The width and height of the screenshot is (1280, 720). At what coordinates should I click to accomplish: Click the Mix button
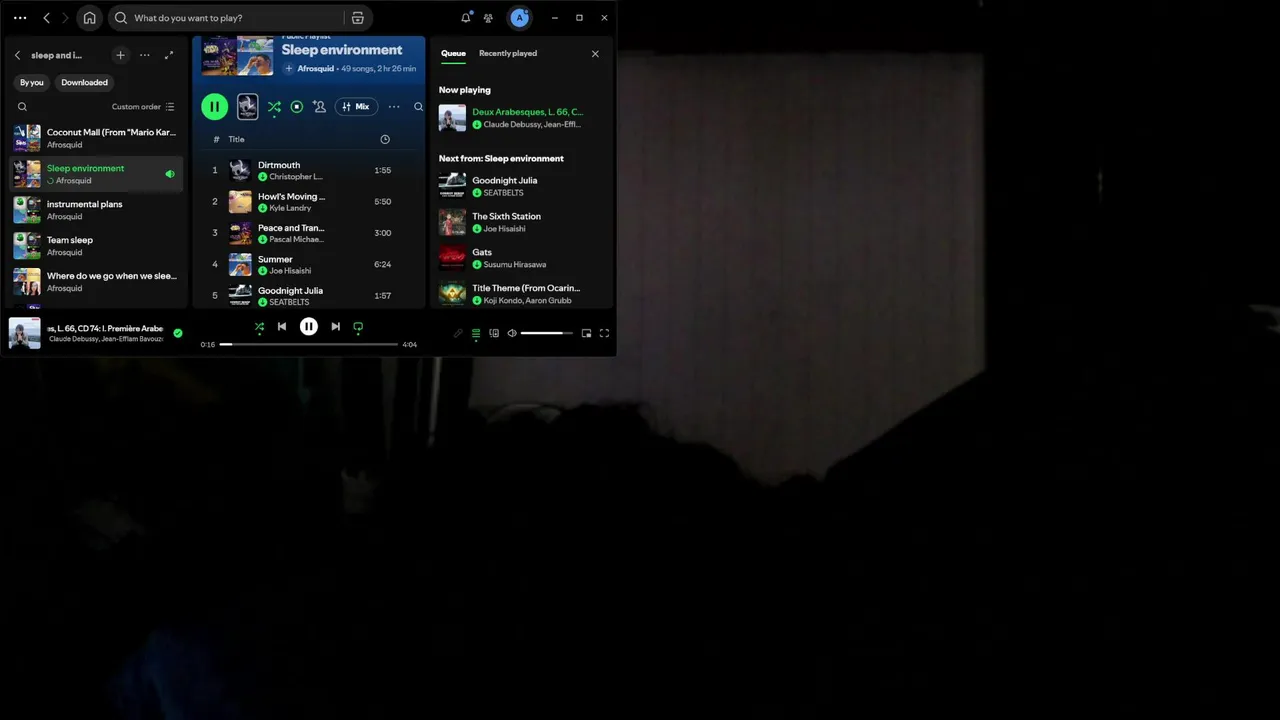[356, 107]
